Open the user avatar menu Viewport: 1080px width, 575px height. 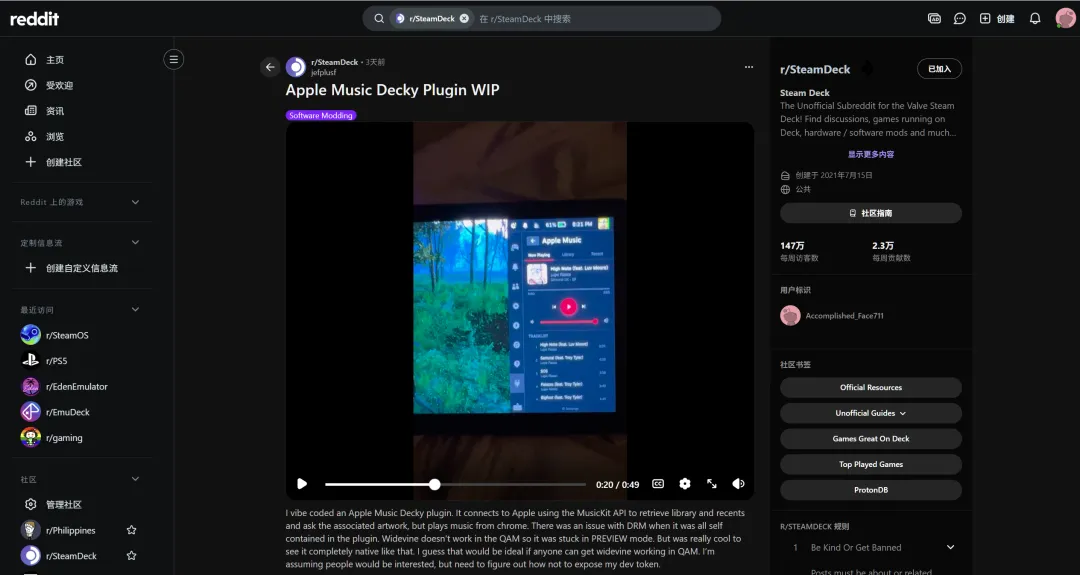click(1065, 19)
